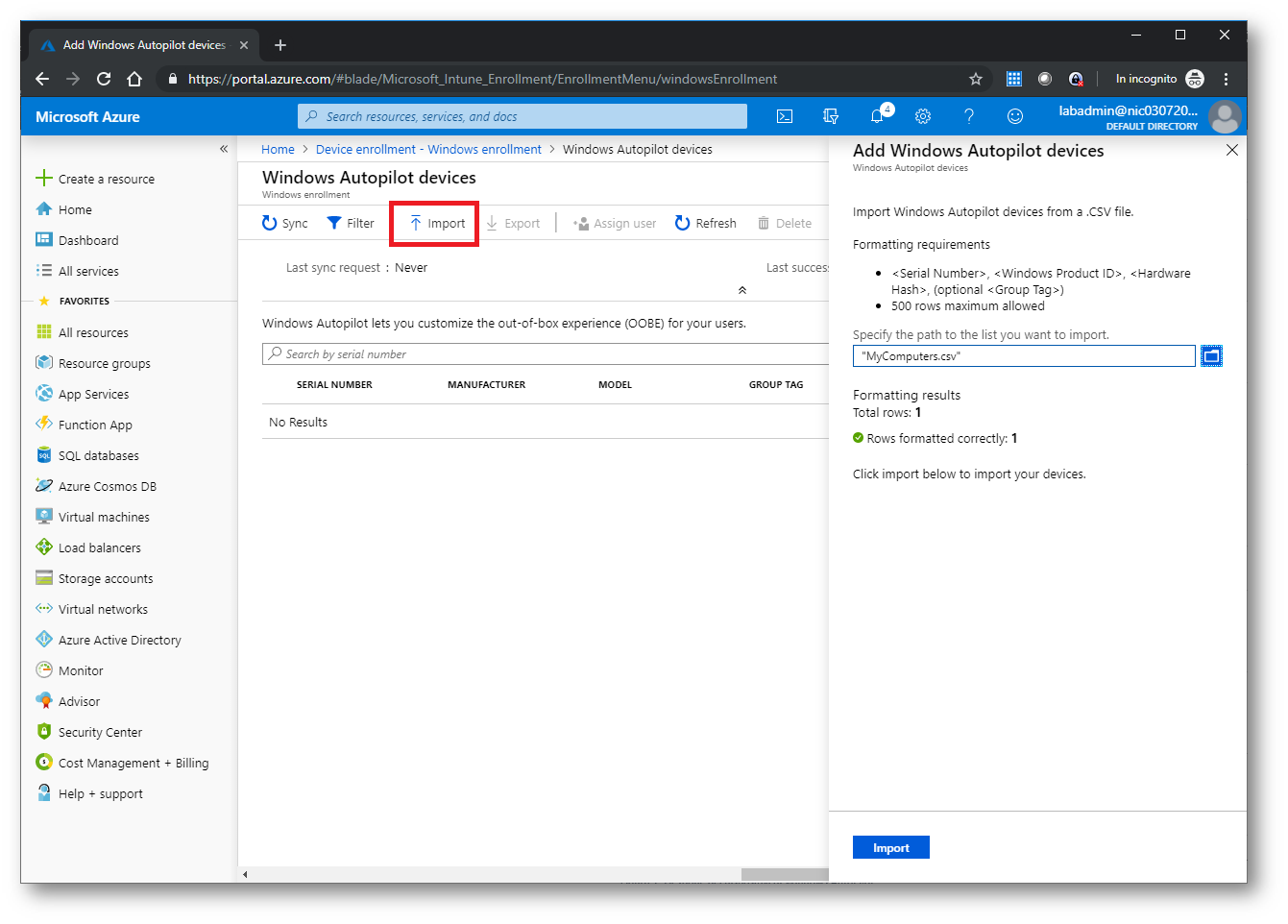Click browser home button

pyautogui.click(x=134, y=79)
